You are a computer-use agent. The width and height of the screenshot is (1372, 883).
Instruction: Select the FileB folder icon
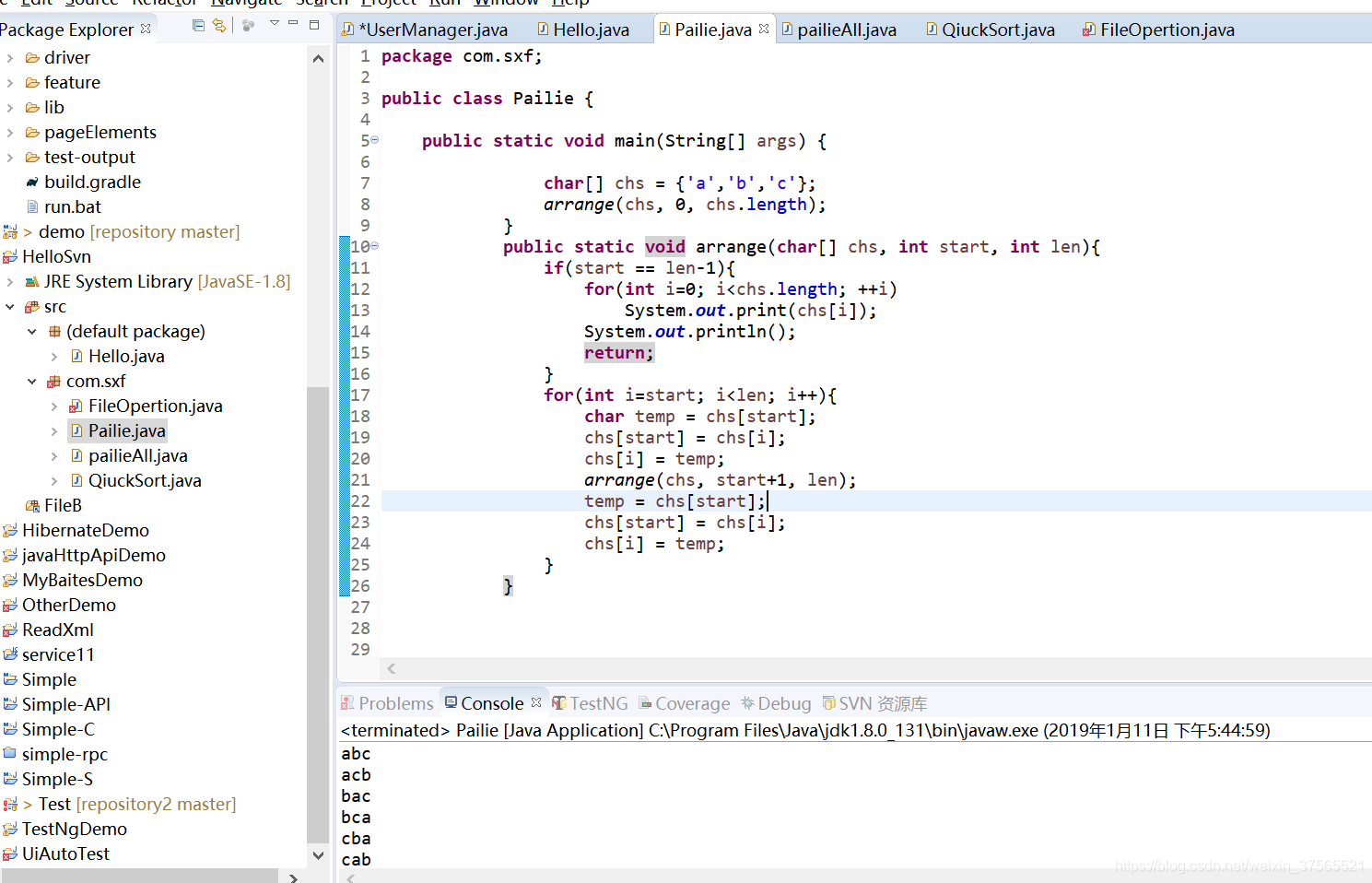[x=32, y=506]
